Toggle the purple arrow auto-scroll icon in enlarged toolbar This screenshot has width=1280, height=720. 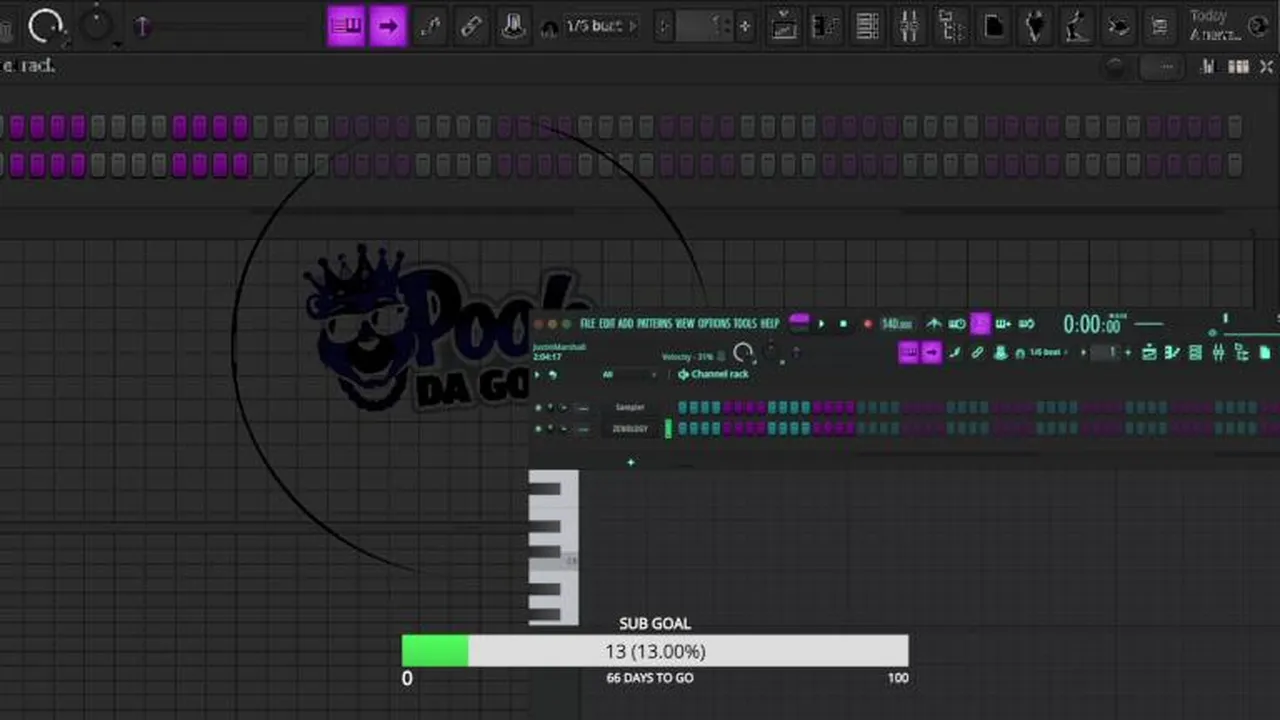click(x=387, y=26)
